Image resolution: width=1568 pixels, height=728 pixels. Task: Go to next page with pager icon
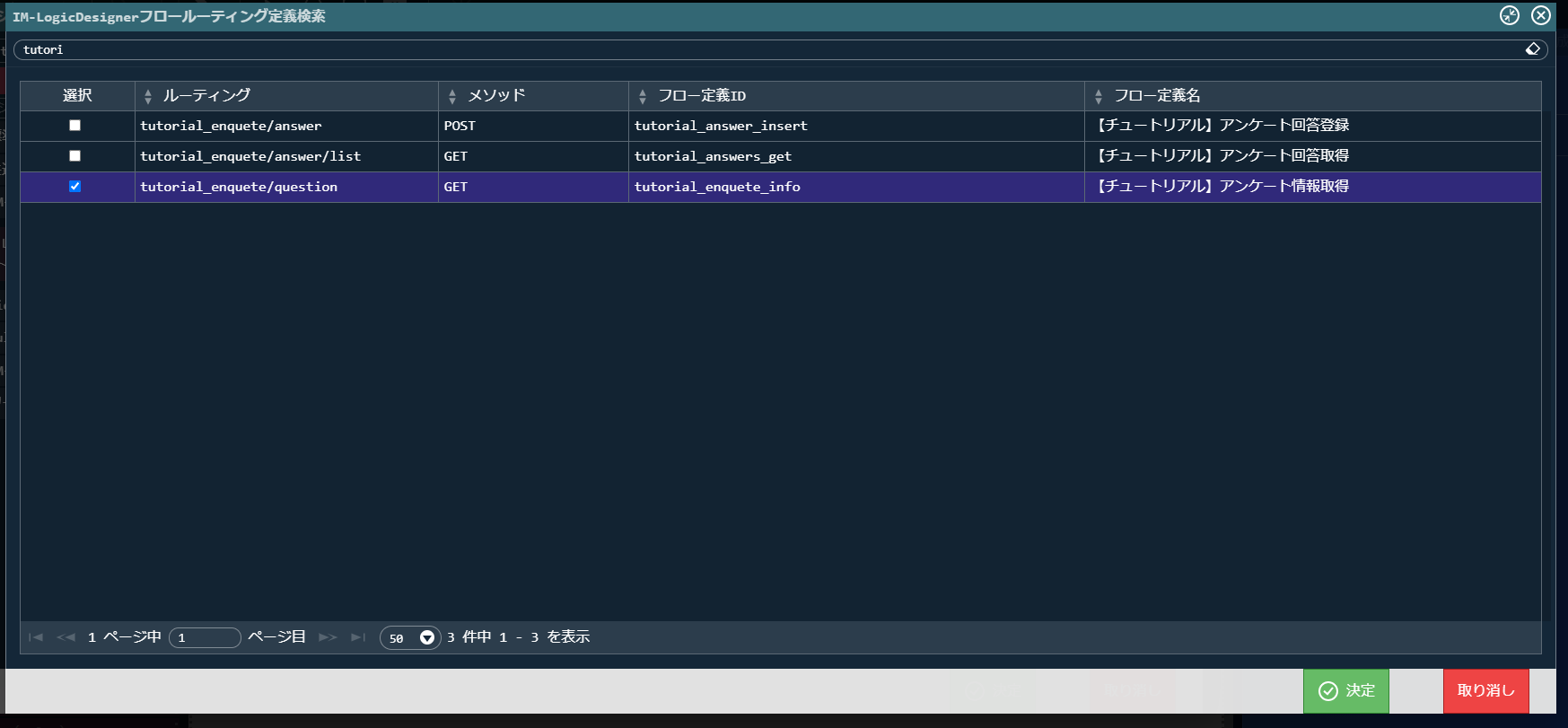328,637
